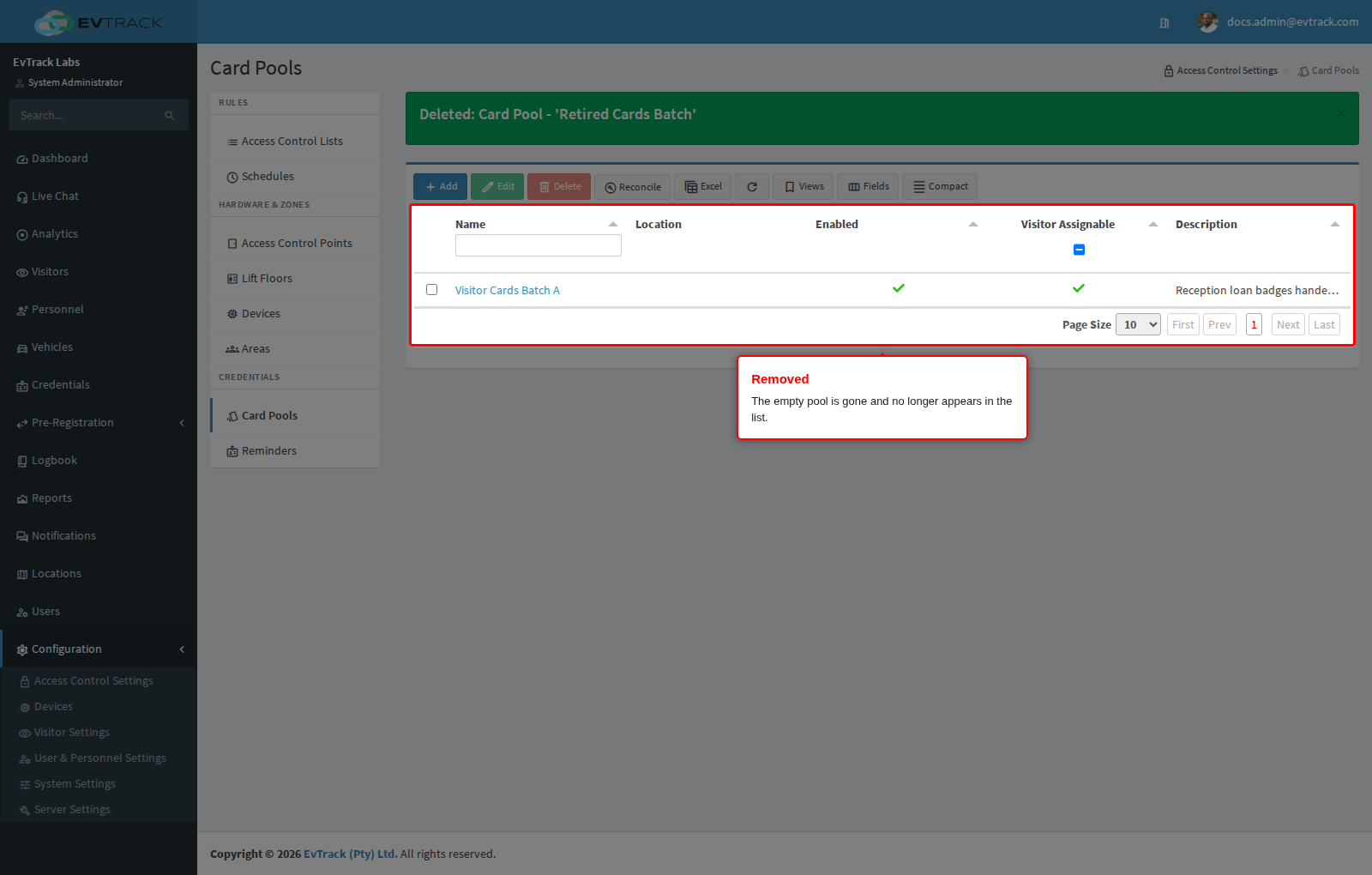
Task: Open the Visitor Cards Batch A link
Action: 508,291
